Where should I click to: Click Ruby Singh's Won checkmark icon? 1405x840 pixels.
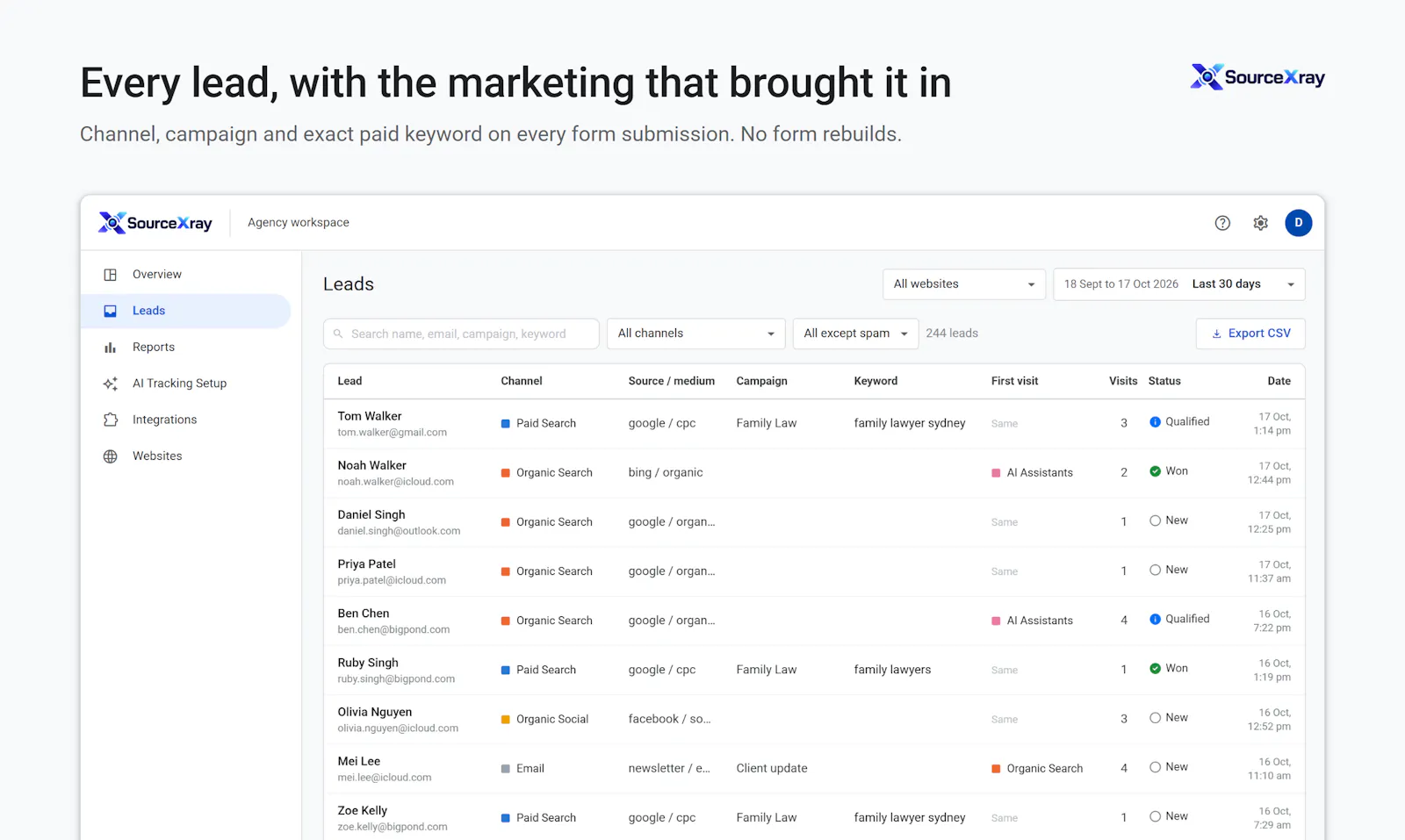click(1156, 669)
